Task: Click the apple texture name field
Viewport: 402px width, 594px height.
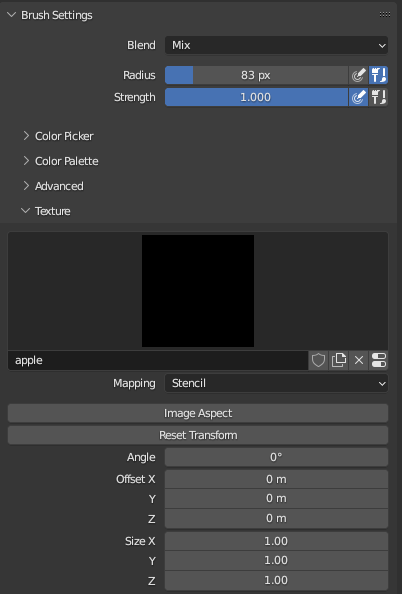Action: 158,360
